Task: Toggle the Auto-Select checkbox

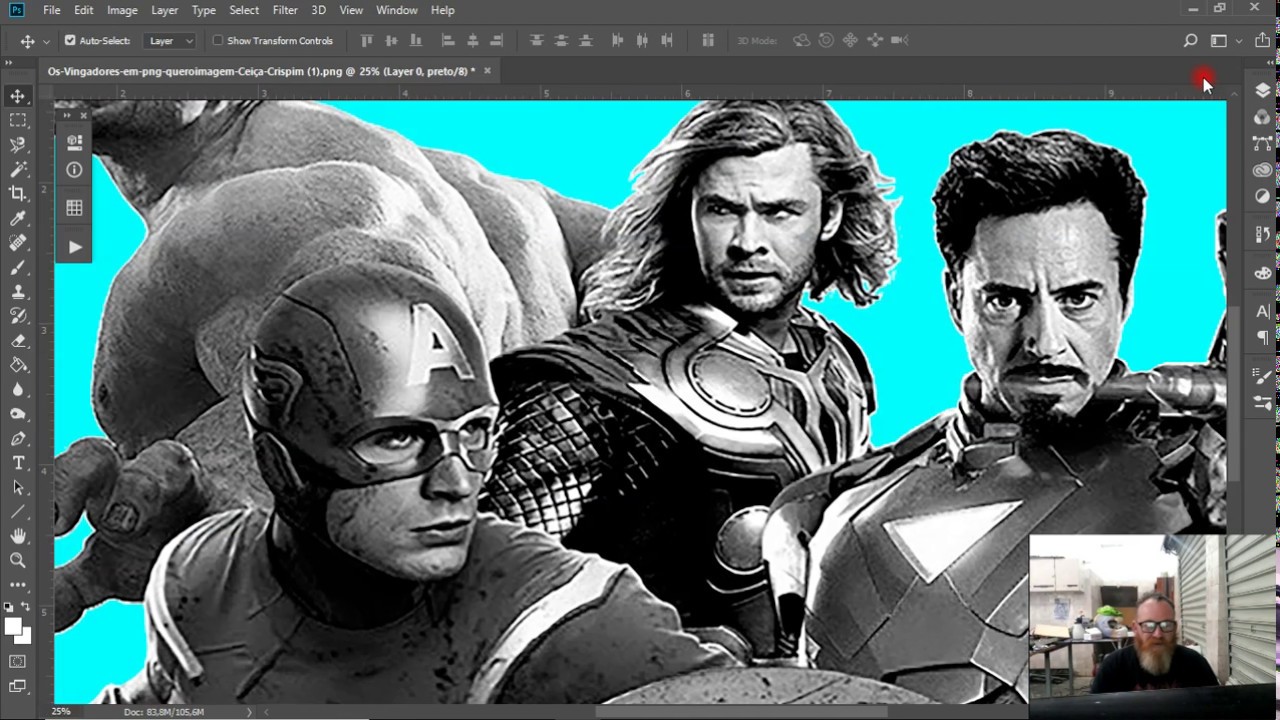Action: point(70,41)
